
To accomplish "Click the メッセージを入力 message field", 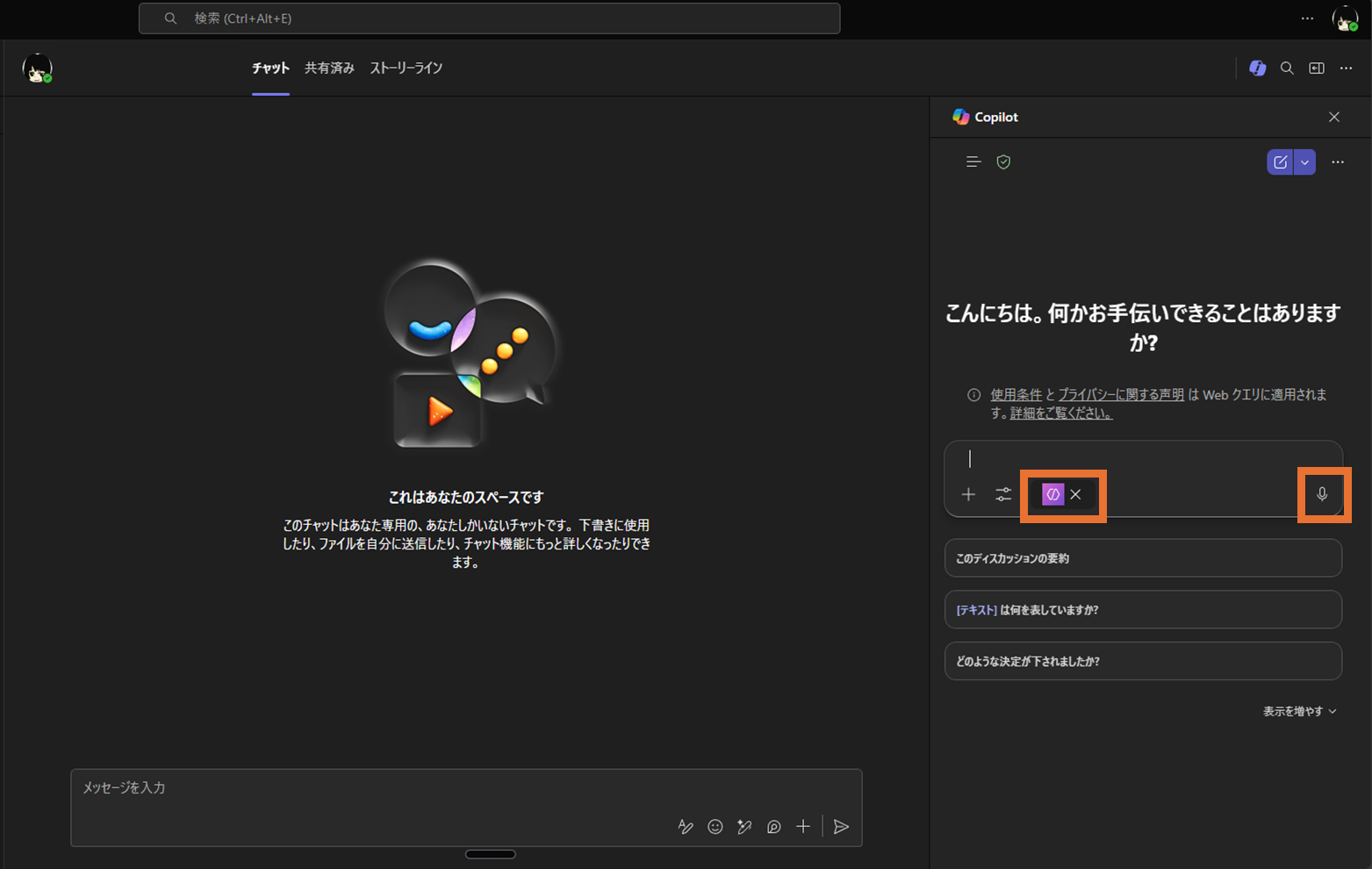I will pos(369,788).
